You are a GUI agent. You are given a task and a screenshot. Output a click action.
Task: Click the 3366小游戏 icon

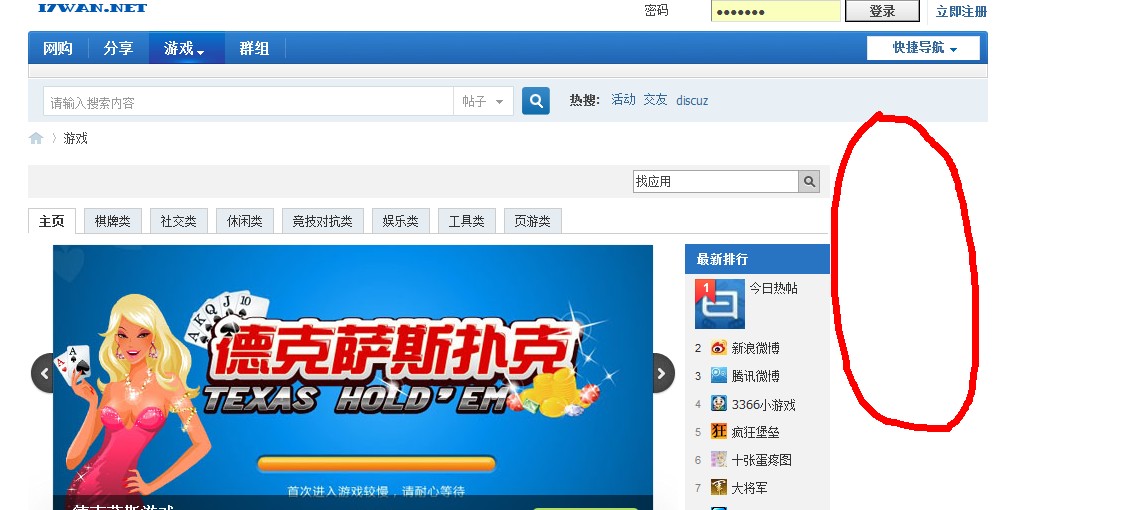point(718,404)
